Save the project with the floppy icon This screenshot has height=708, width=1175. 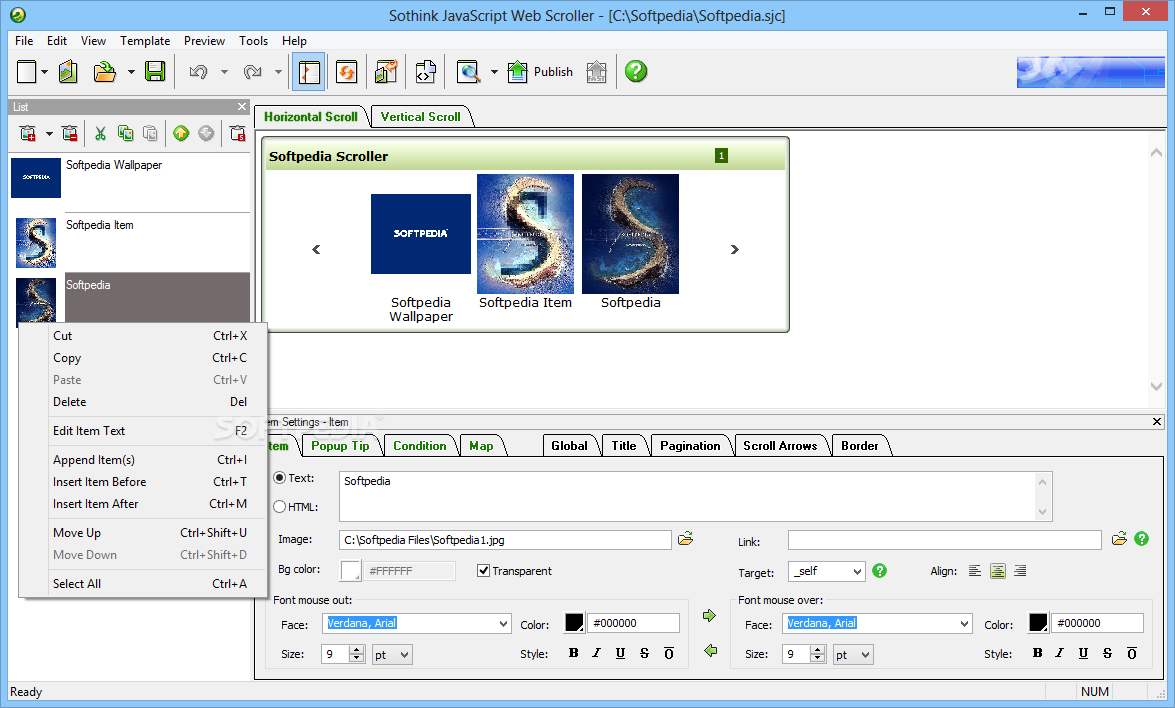(155, 72)
